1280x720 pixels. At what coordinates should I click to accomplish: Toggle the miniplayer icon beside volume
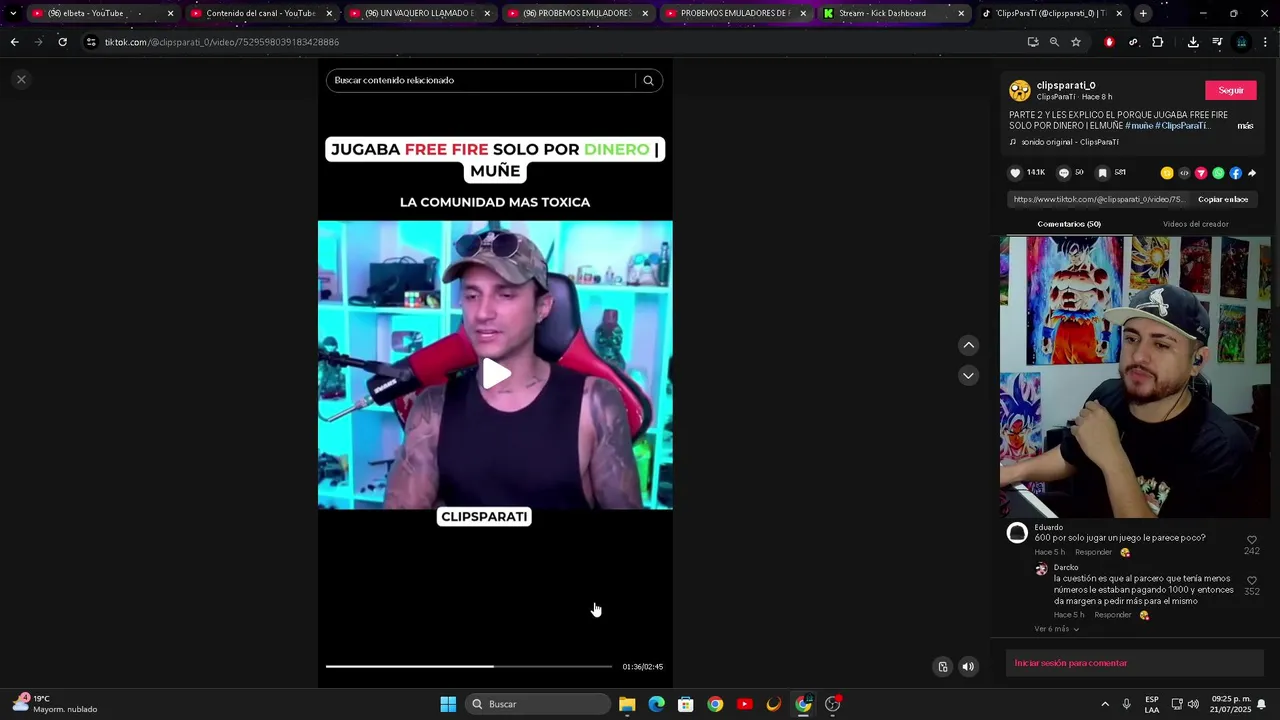[942, 667]
